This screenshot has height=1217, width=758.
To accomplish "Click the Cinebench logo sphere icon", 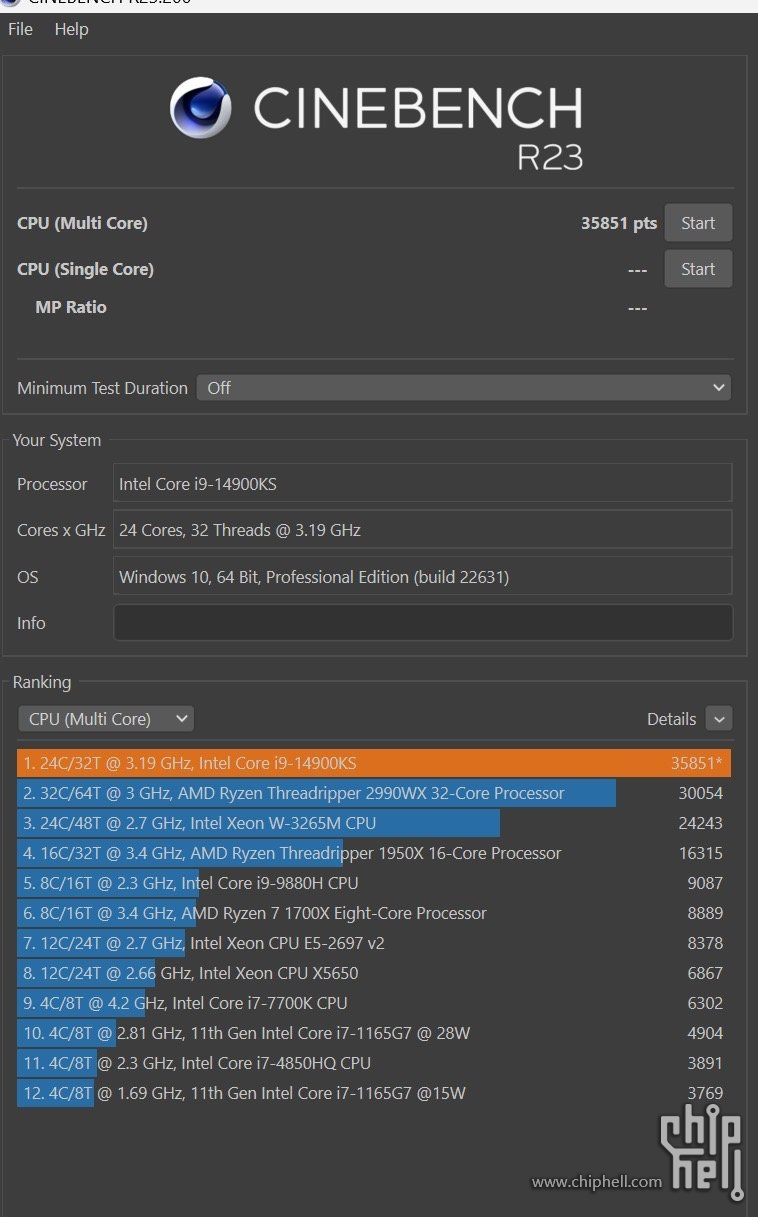I will (201, 107).
